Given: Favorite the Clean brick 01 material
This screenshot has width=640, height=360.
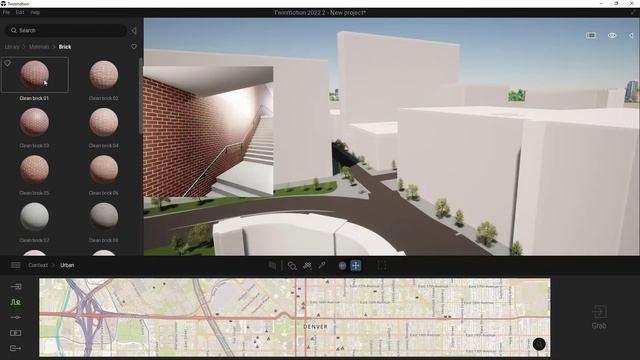Looking at the screenshot, I should [7, 63].
